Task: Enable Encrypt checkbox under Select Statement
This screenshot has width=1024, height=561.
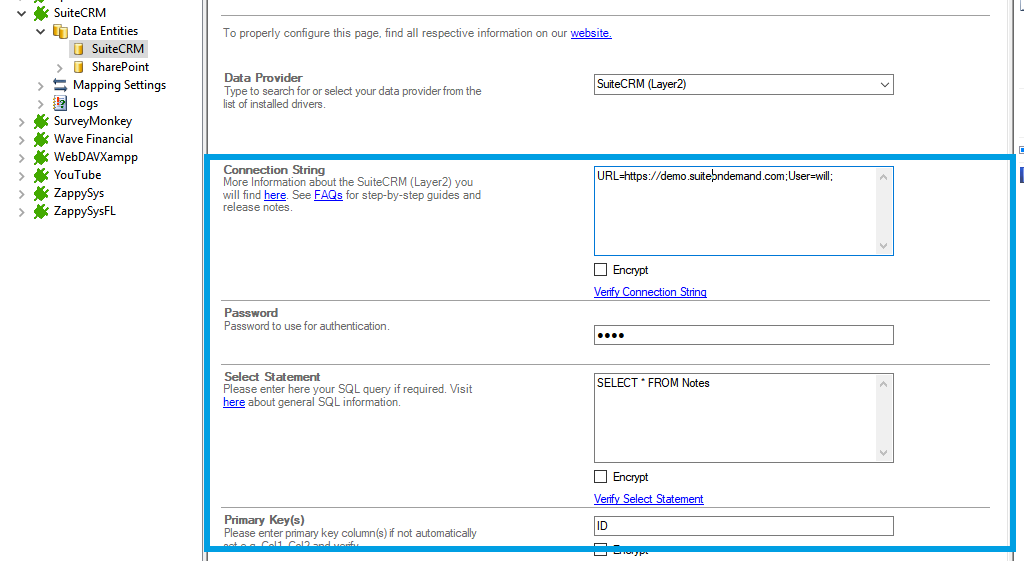Action: click(600, 477)
